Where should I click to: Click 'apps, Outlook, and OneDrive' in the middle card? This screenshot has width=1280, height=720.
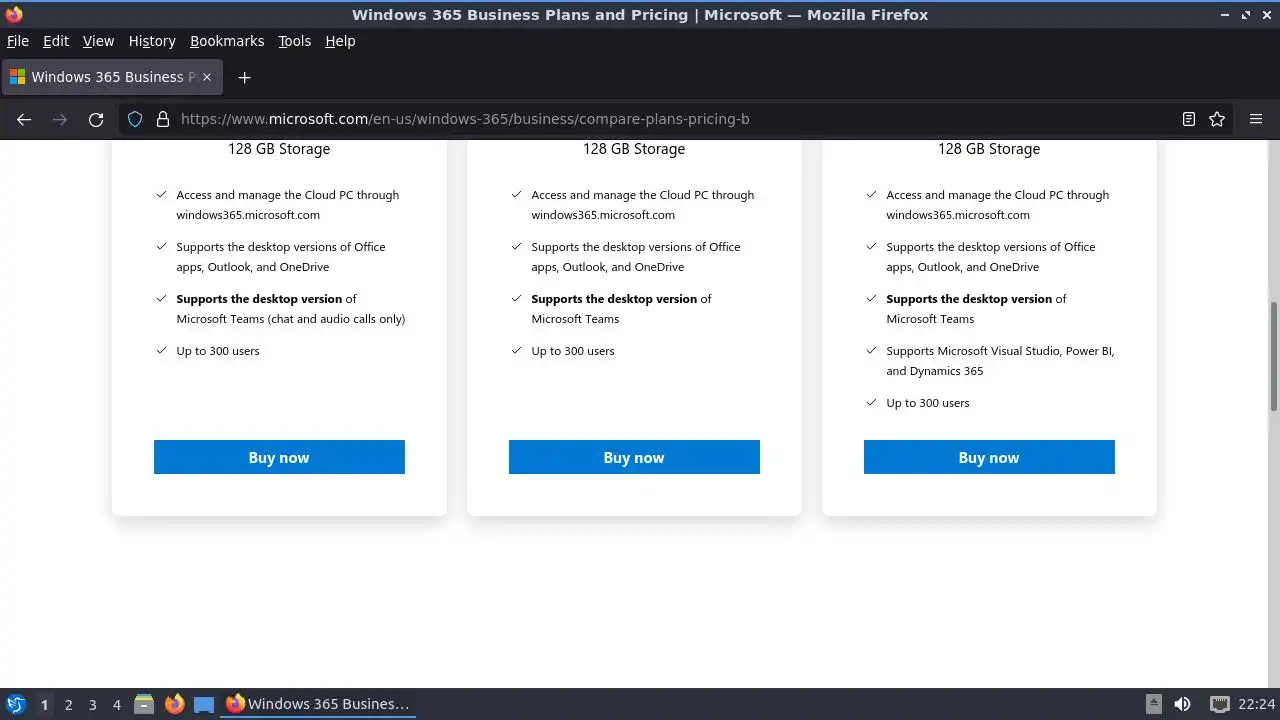coord(608,267)
